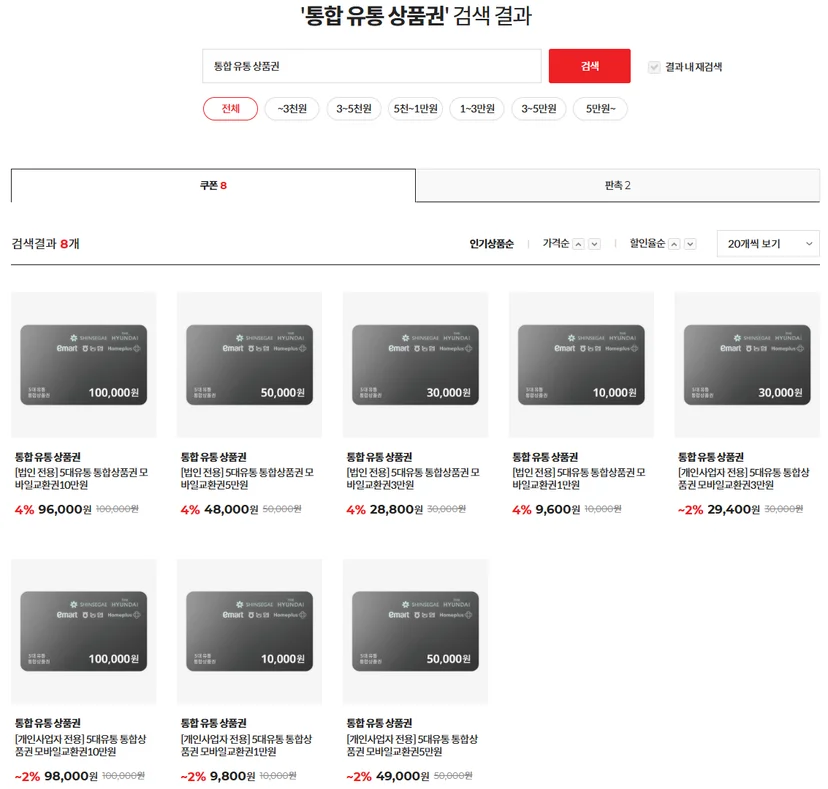Sort by price descending arrow

[x=595, y=244]
